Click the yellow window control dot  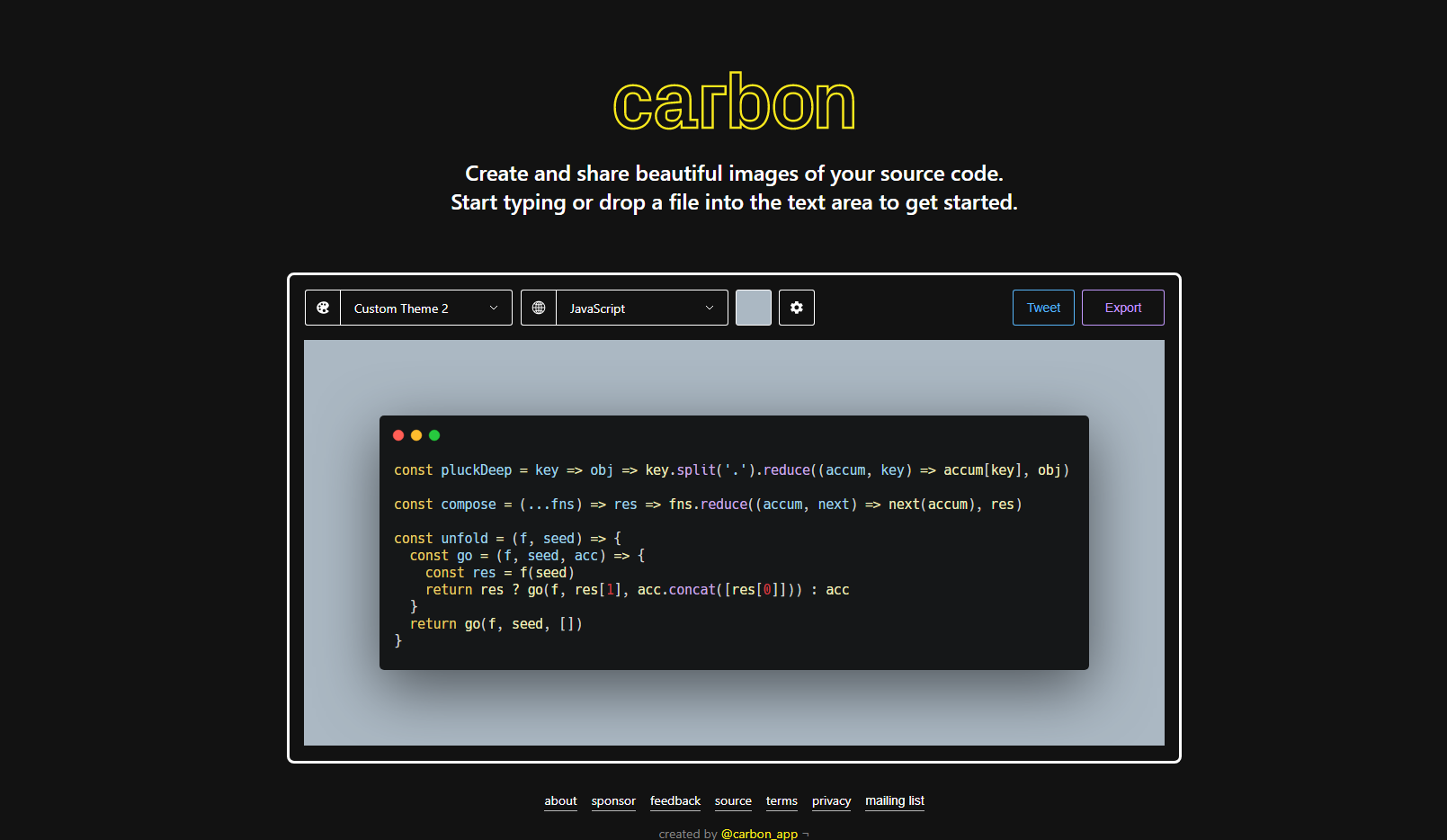pyautogui.click(x=416, y=435)
